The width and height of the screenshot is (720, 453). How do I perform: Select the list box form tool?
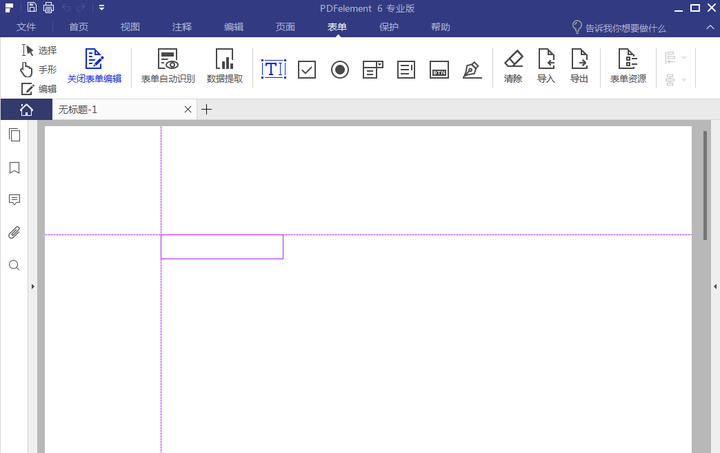tap(406, 70)
